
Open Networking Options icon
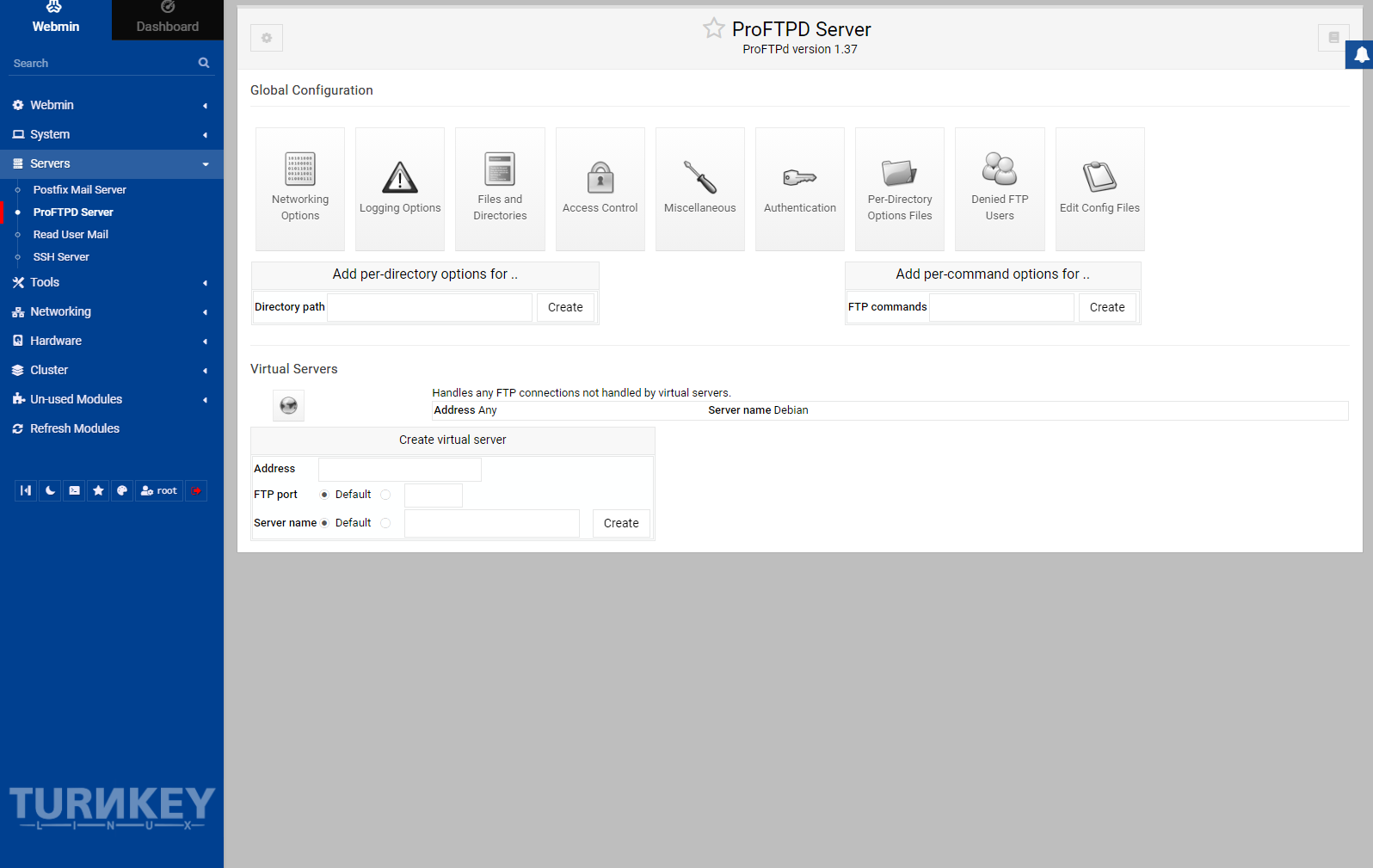tap(300, 169)
